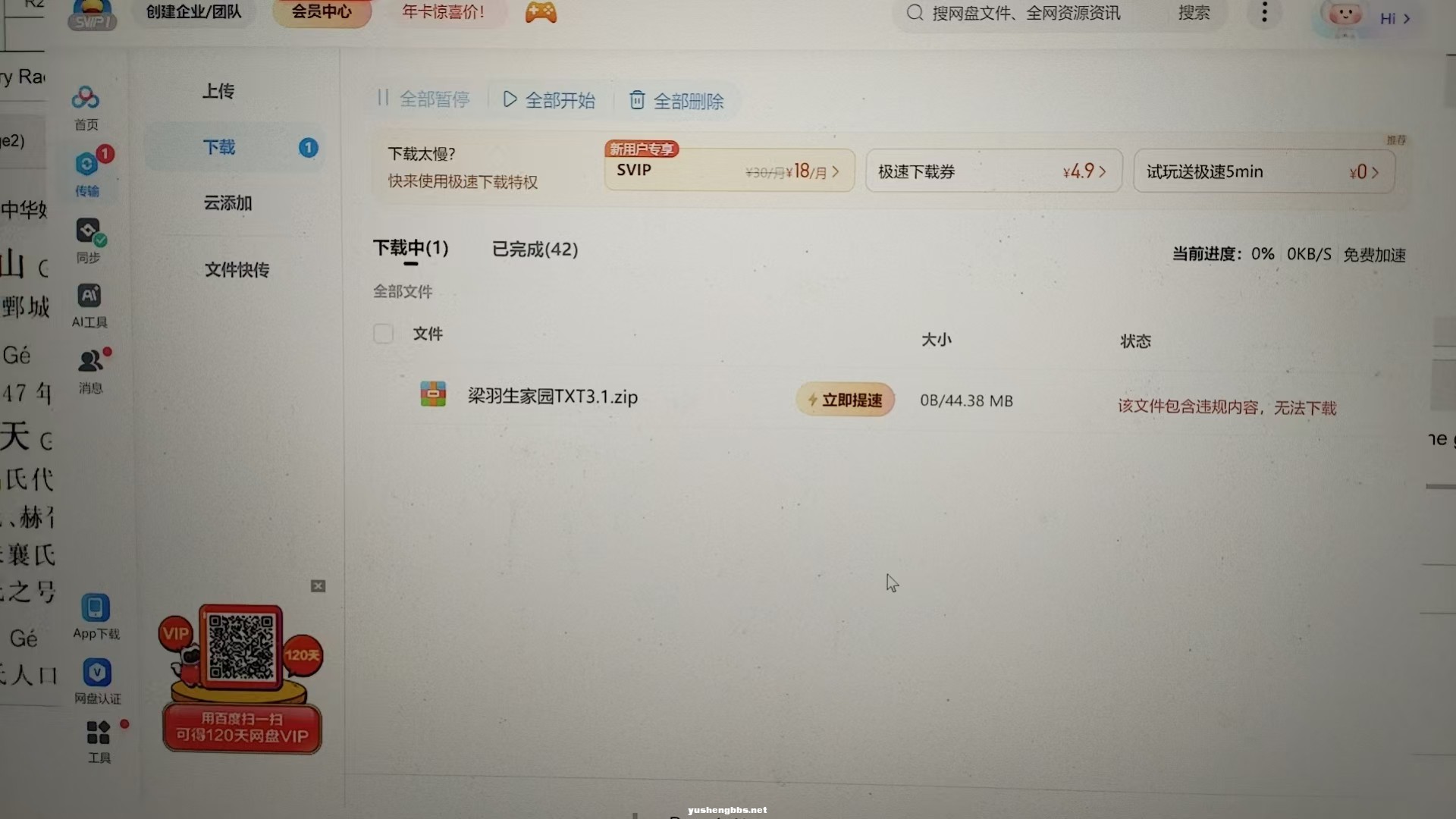Select the 传输 transfer icon
This screenshot has height=819, width=1456.
click(x=86, y=164)
